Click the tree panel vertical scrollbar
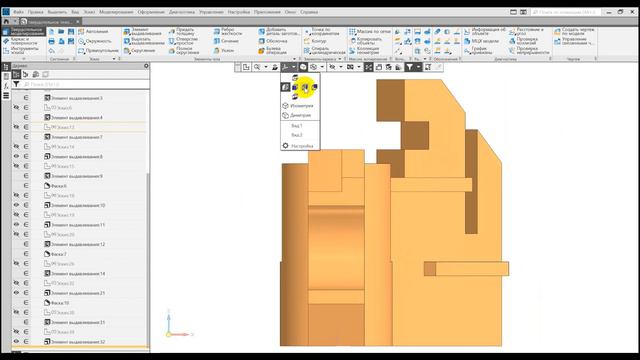Screen dimensions: 640x360 (x=148, y=259)
